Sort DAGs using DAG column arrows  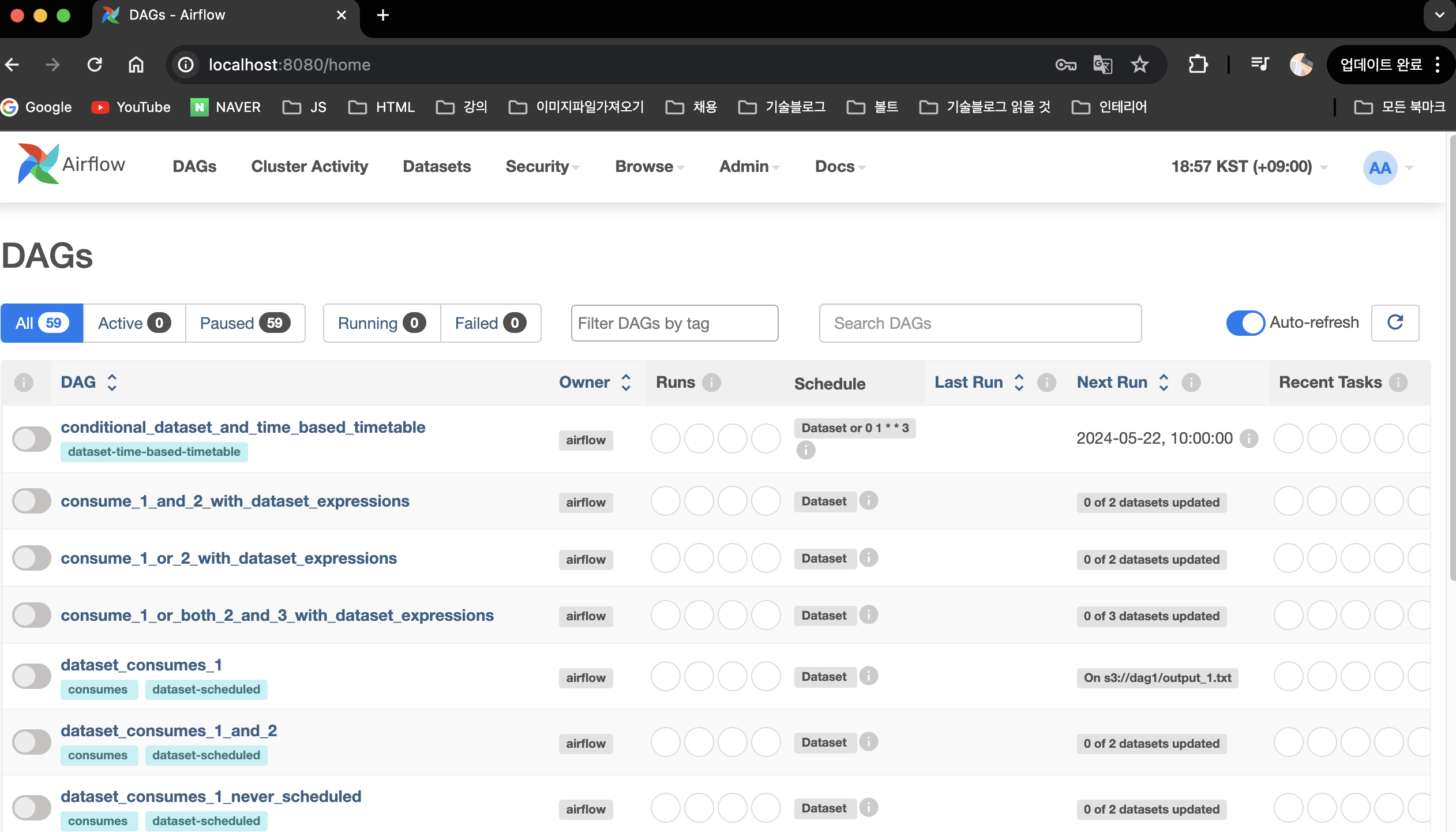click(112, 383)
